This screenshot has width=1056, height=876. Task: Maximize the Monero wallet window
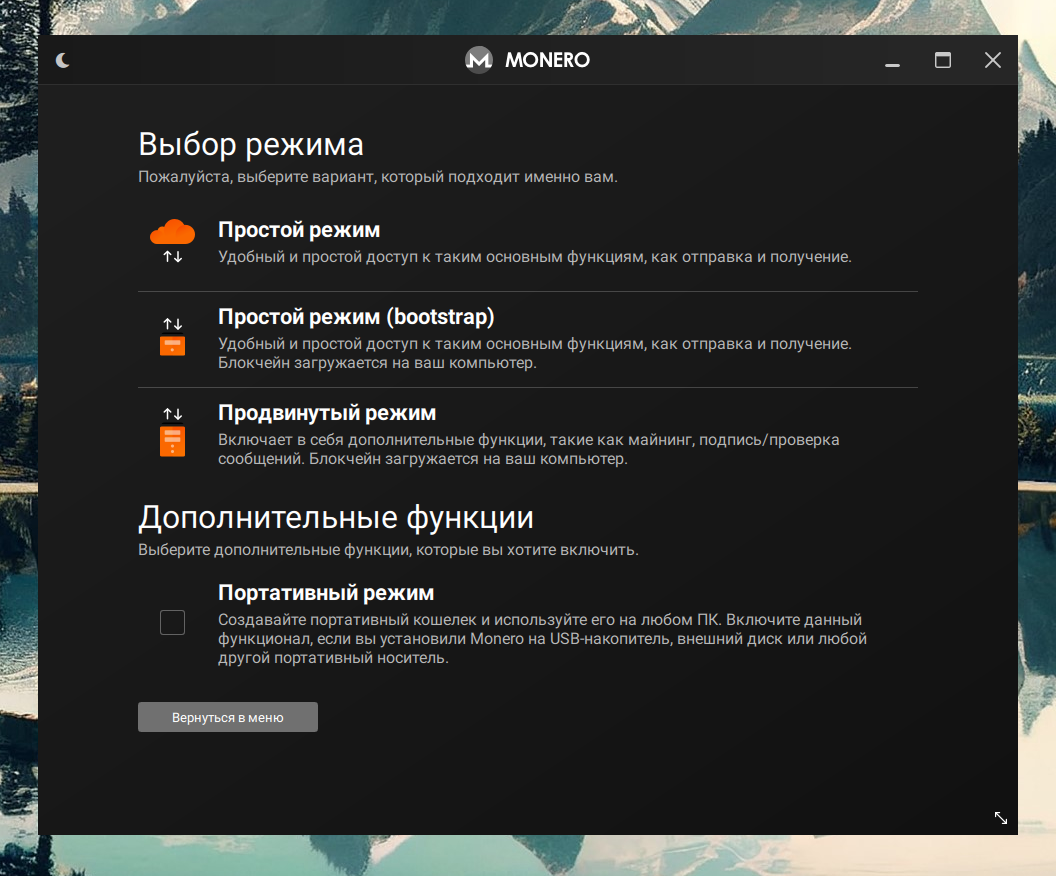tap(942, 60)
